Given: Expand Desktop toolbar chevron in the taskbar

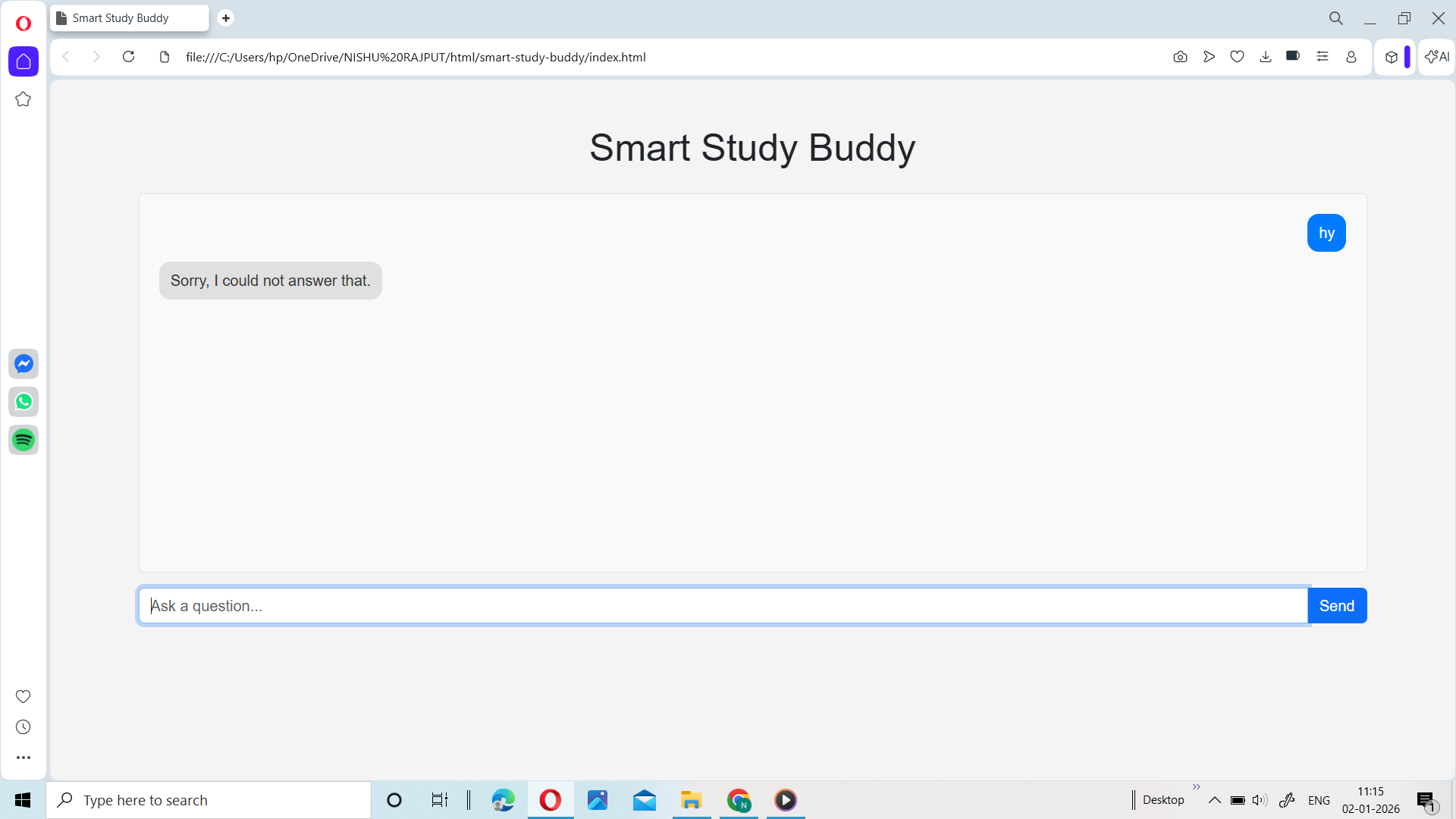Looking at the screenshot, I should pos(1197,787).
